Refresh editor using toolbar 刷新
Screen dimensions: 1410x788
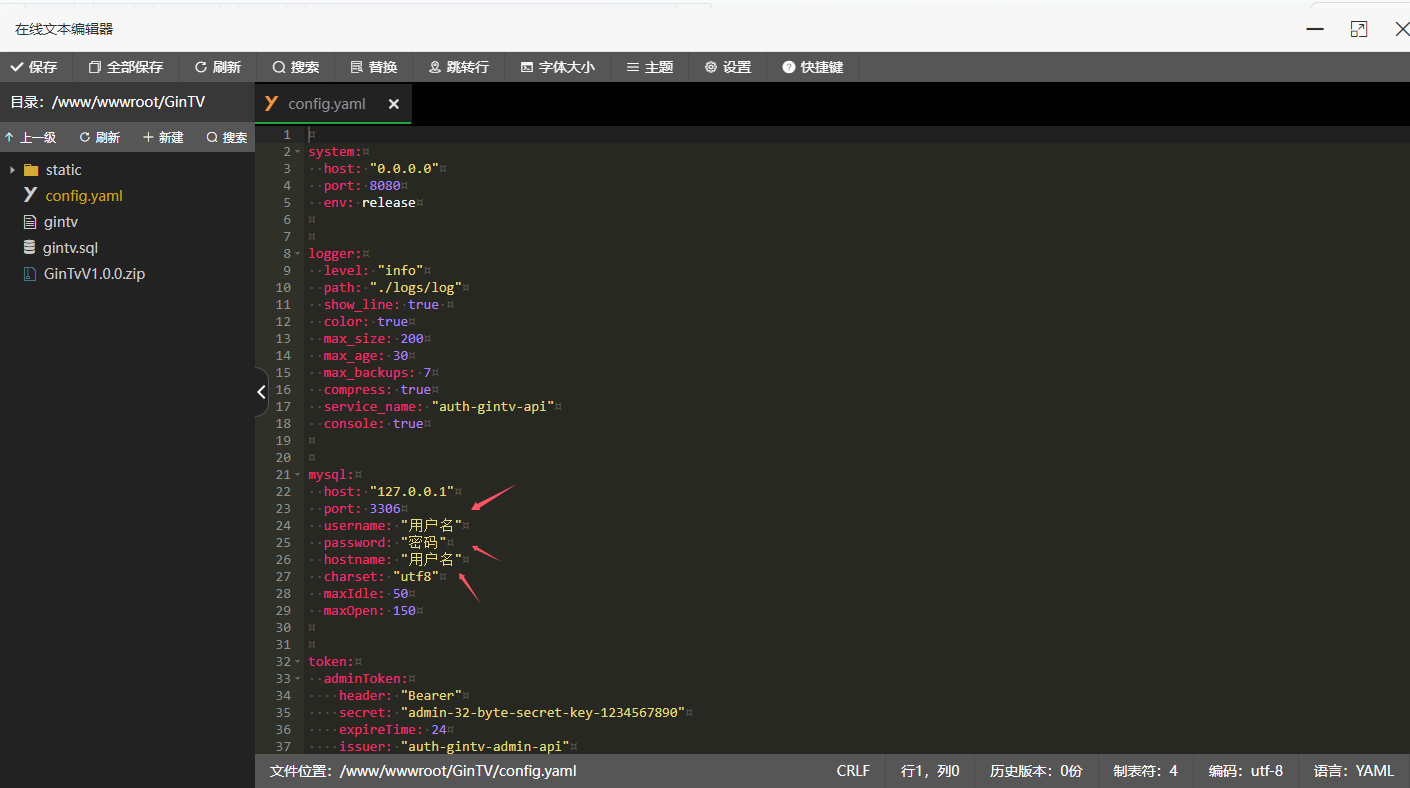pos(218,67)
